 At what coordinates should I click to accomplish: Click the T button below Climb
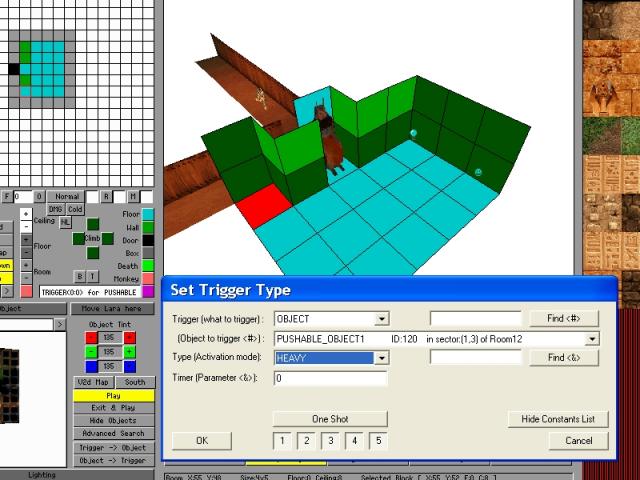point(93,276)
